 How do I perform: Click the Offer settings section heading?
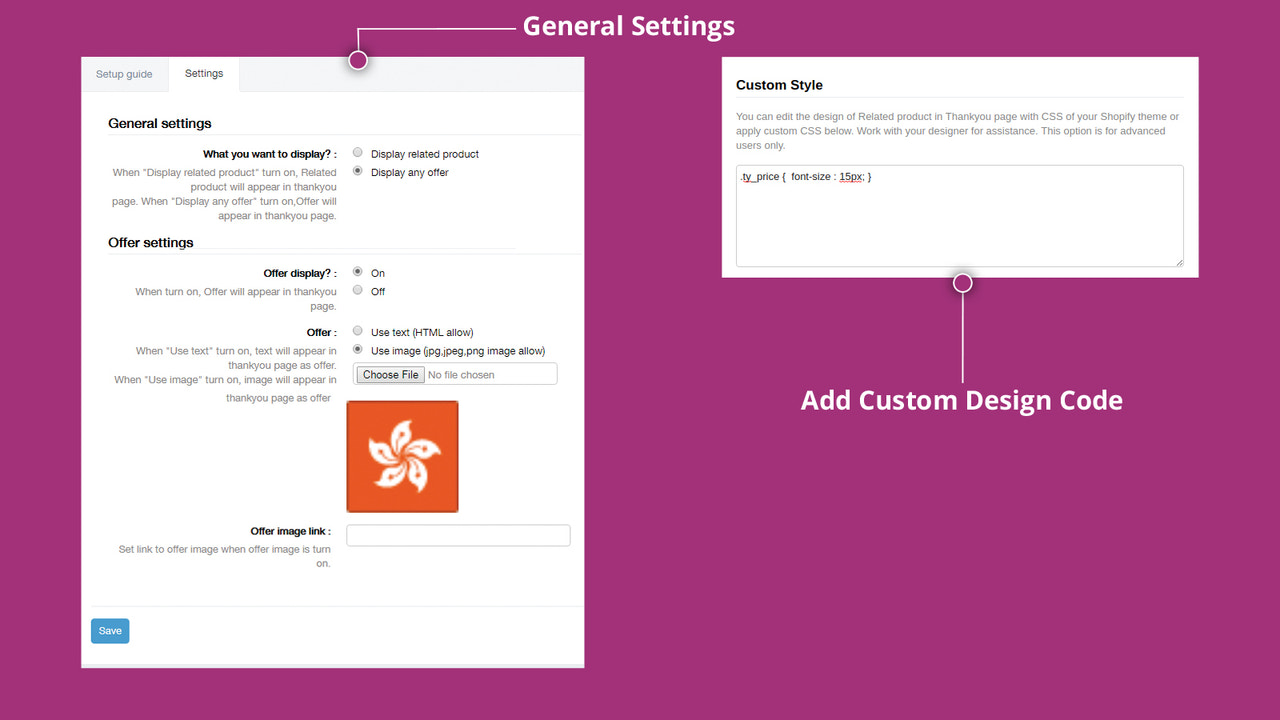point(150,242)
